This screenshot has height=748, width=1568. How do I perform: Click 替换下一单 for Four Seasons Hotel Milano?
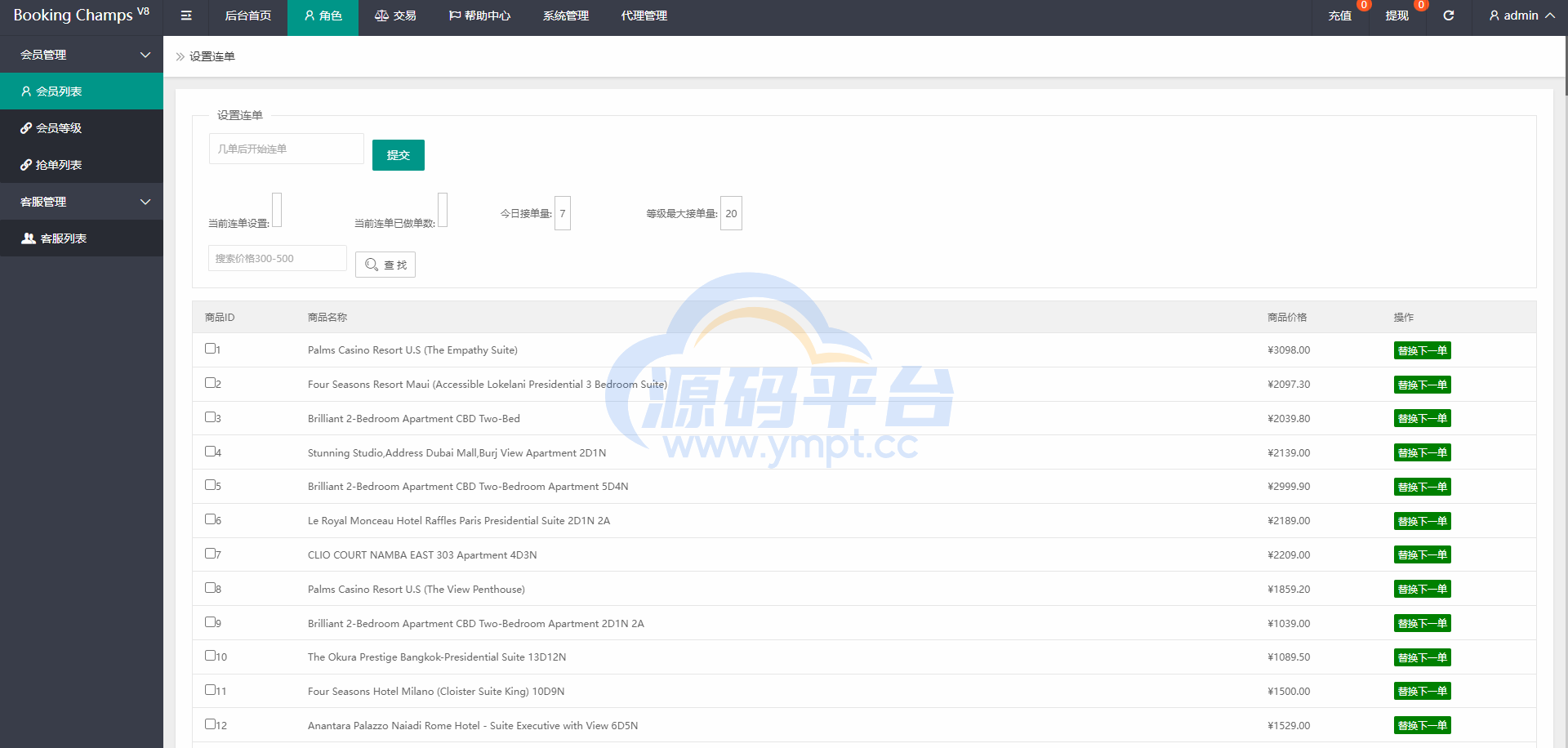coord(1423,691)
